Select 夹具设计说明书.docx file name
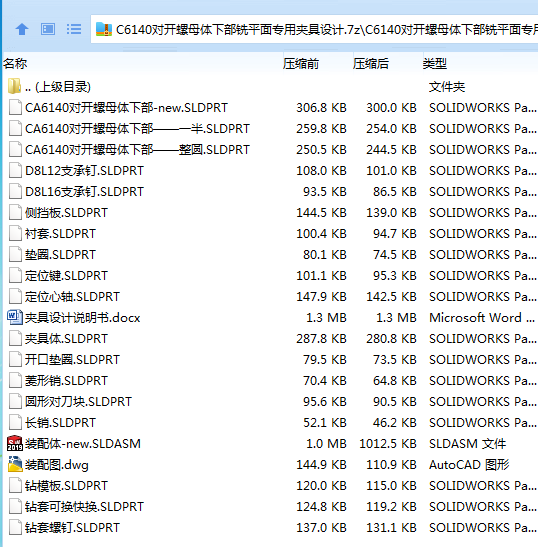 click(x=83, y=317)
